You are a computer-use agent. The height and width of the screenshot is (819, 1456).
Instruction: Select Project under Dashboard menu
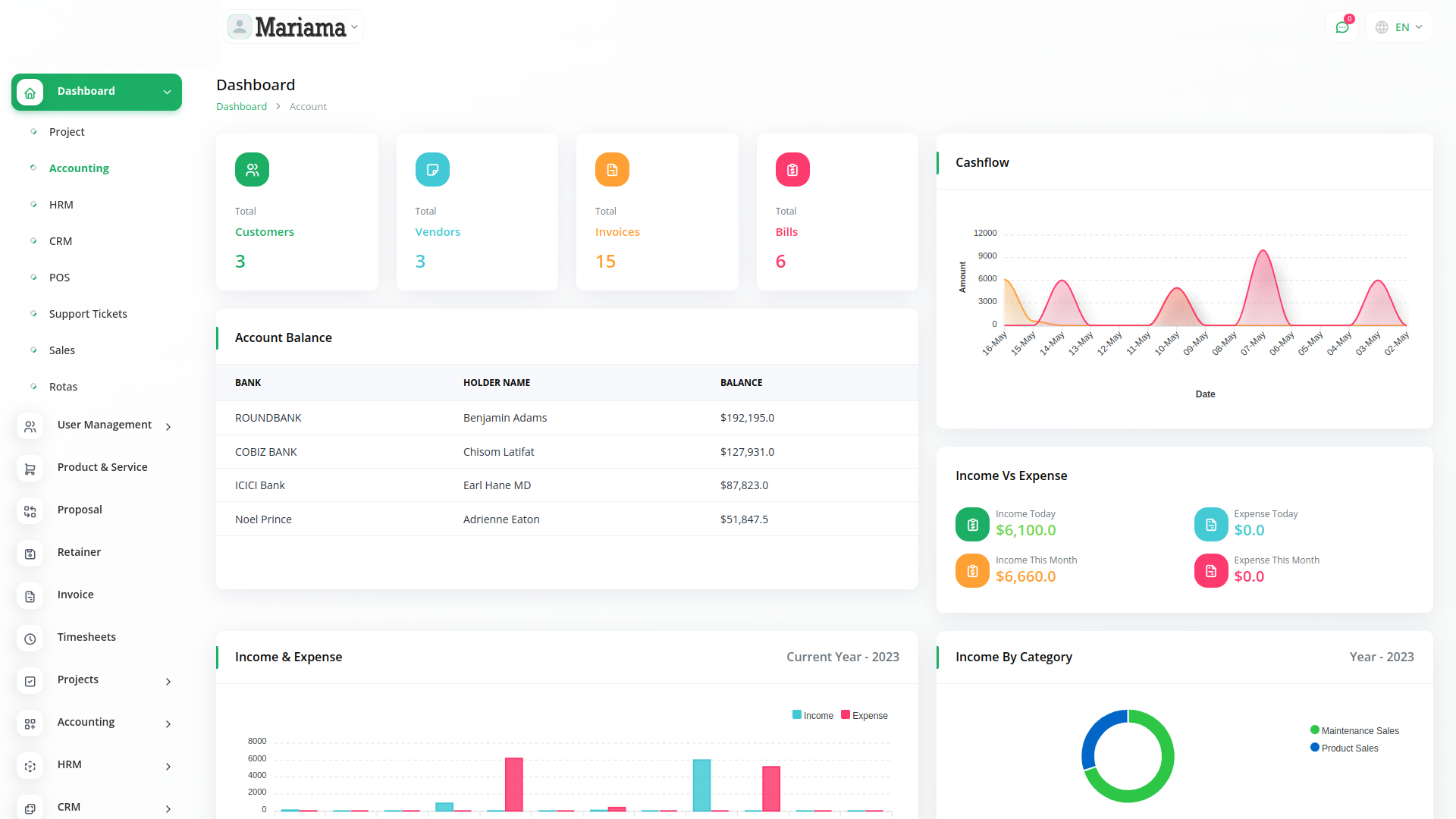click(67, 132)
